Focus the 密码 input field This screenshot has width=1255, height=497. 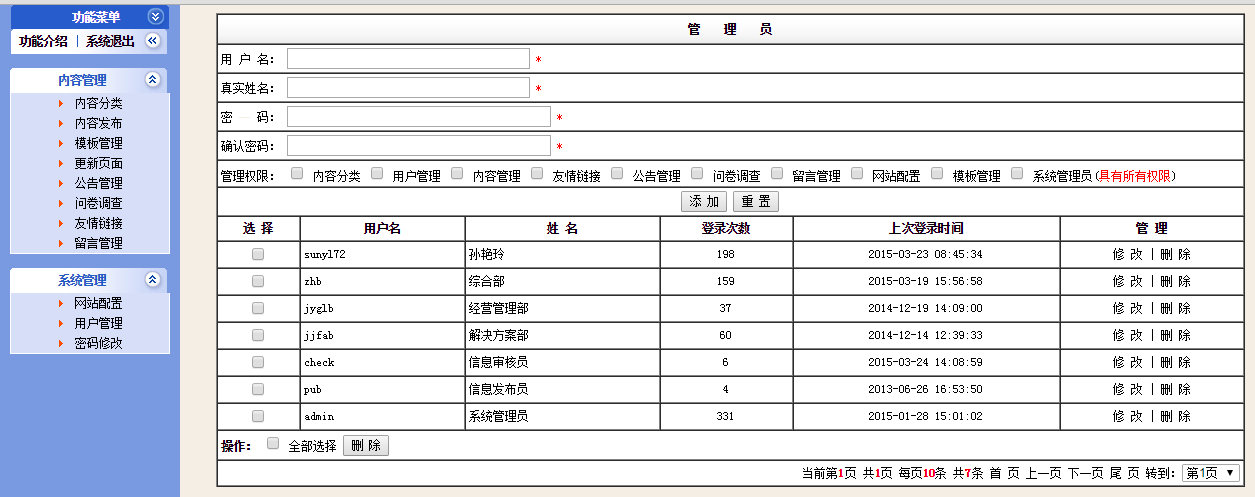[x=418, y=117]
